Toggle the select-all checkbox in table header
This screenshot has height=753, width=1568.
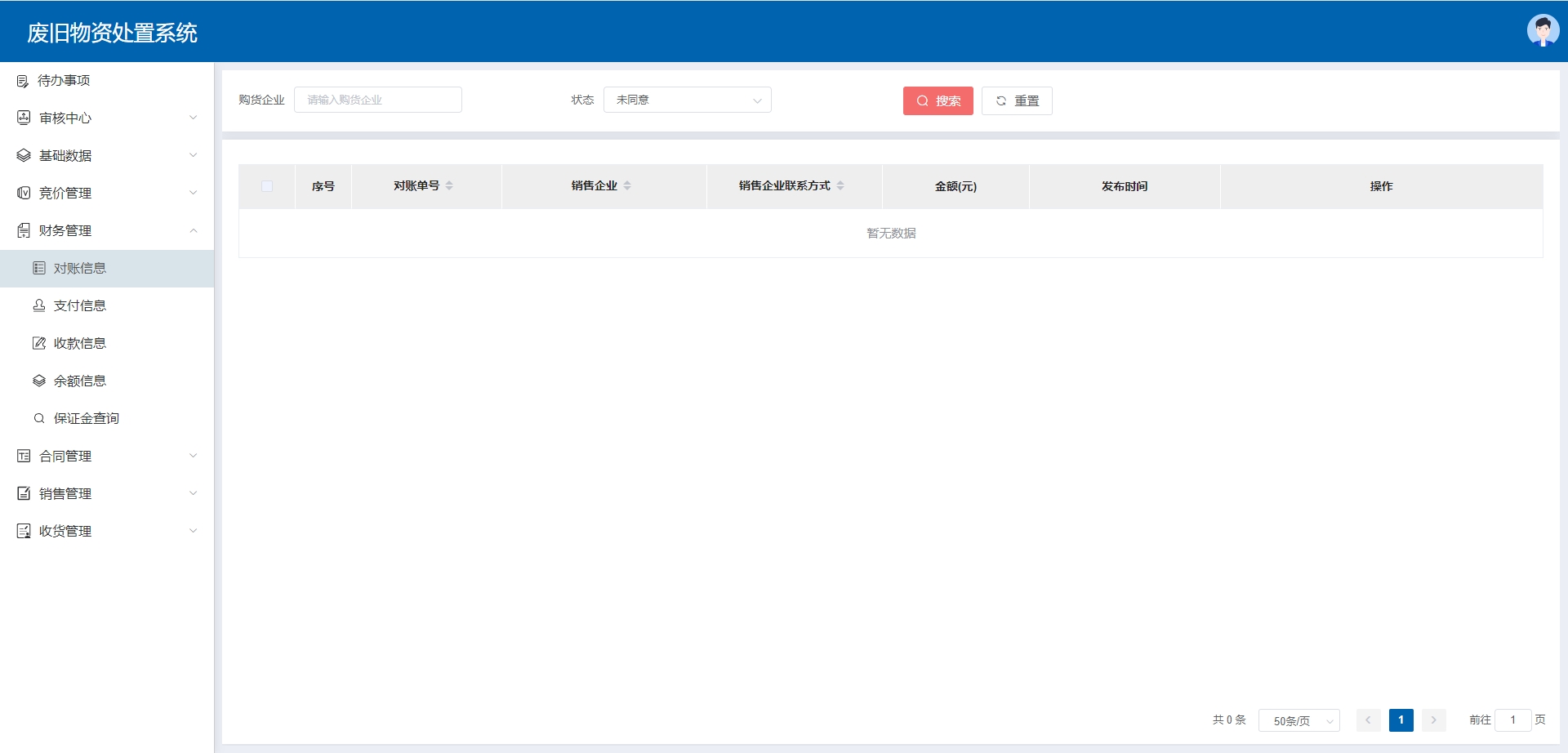coord(267,186)
